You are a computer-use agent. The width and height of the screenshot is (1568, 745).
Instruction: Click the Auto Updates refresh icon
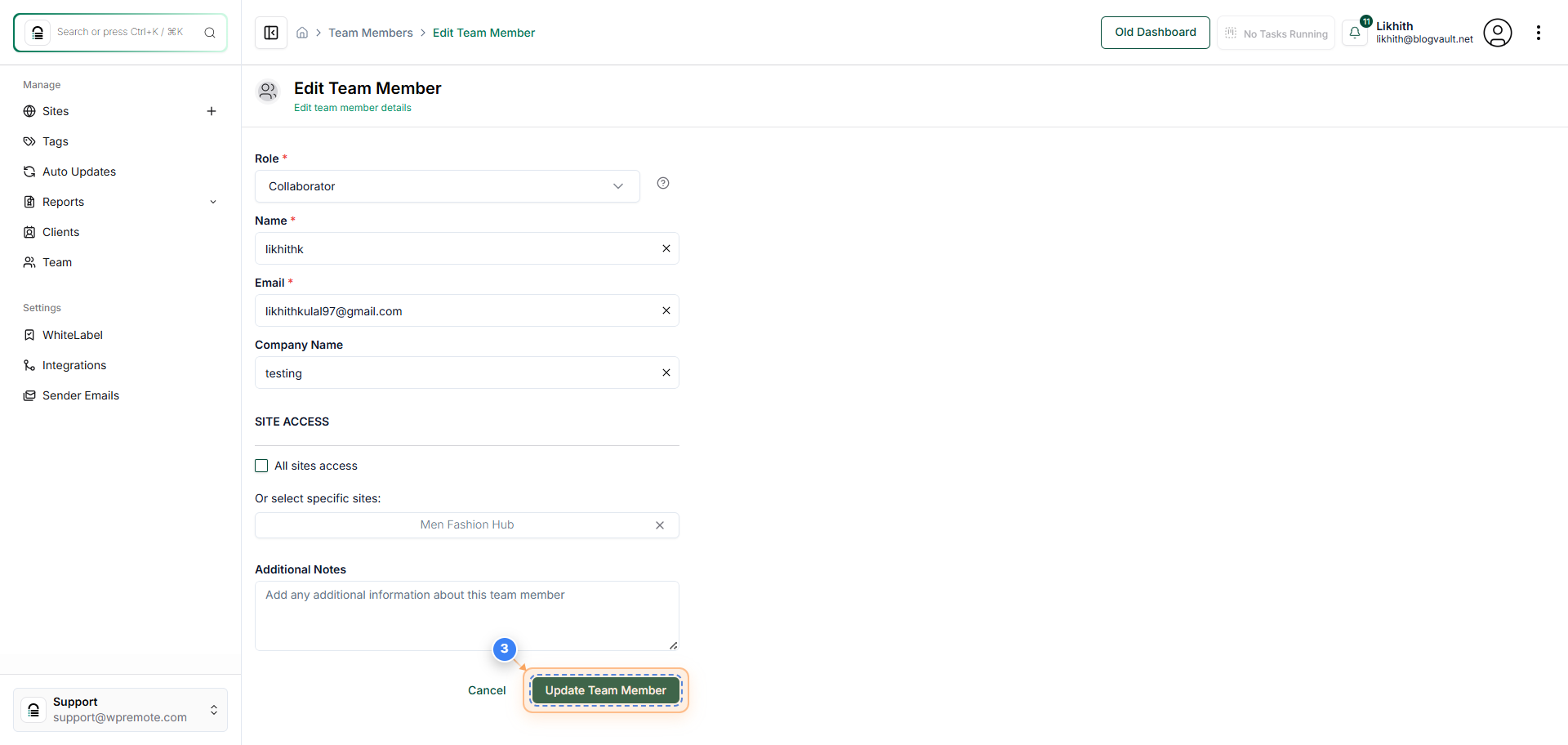29,172
